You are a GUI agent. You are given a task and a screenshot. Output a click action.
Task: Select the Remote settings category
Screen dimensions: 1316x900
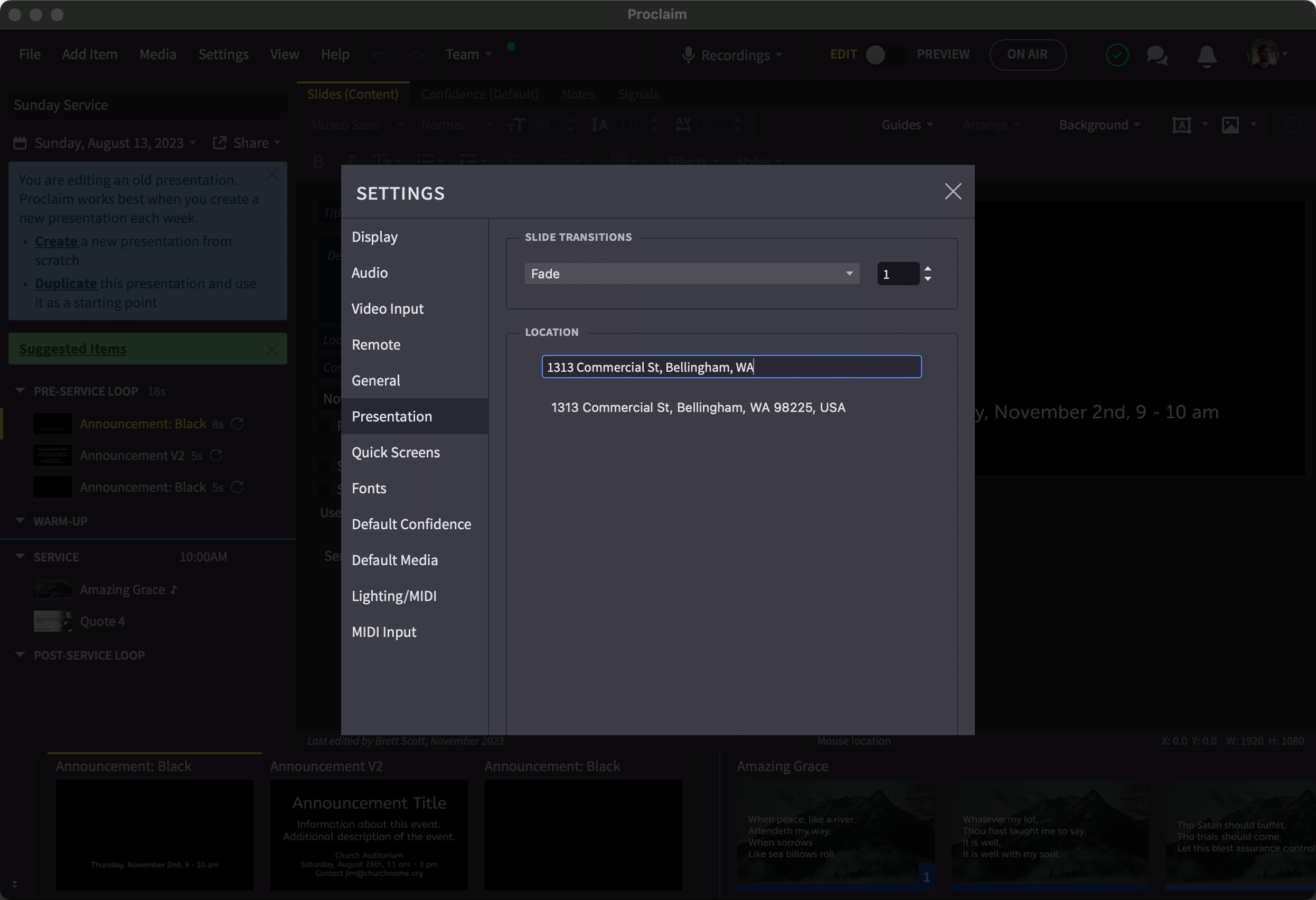[x=415, y=344]
